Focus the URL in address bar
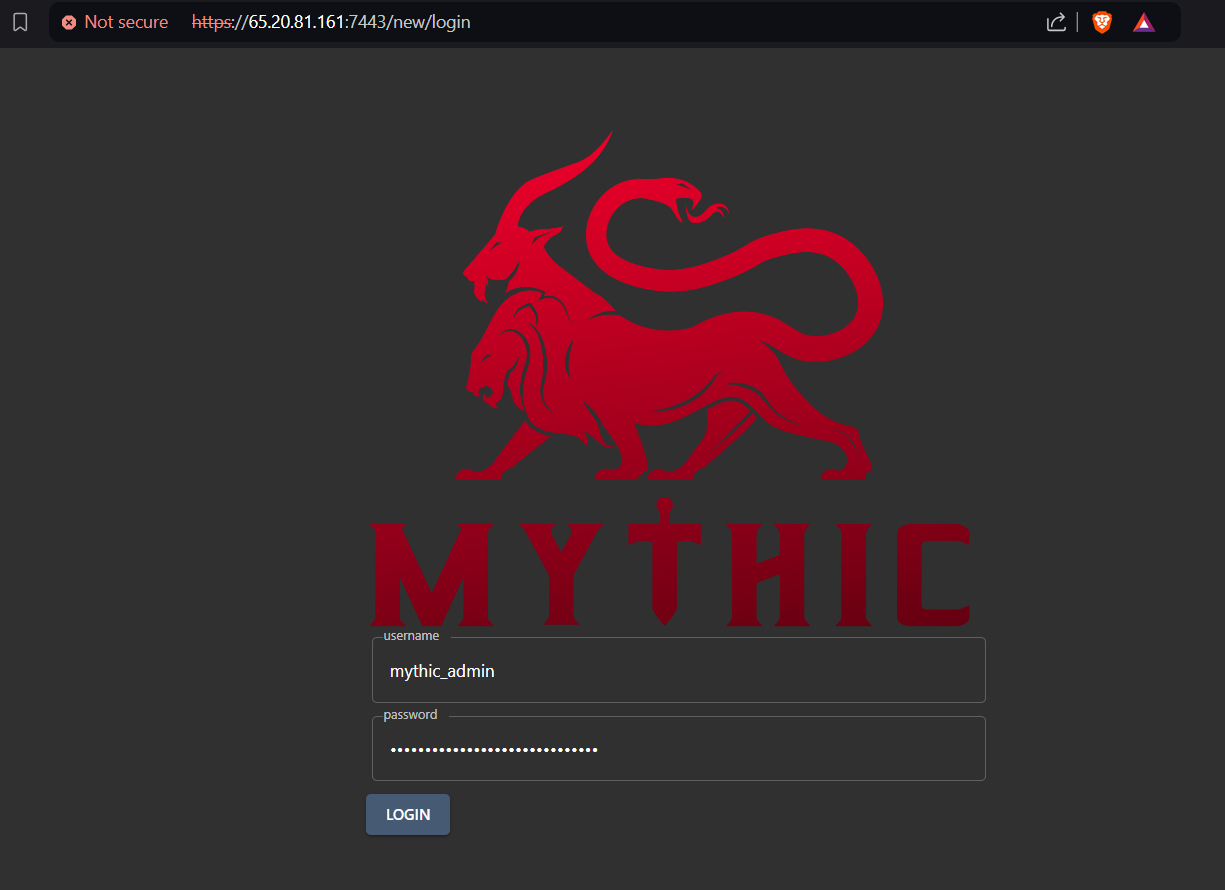Screen dimensions: 1225x890 331,22
